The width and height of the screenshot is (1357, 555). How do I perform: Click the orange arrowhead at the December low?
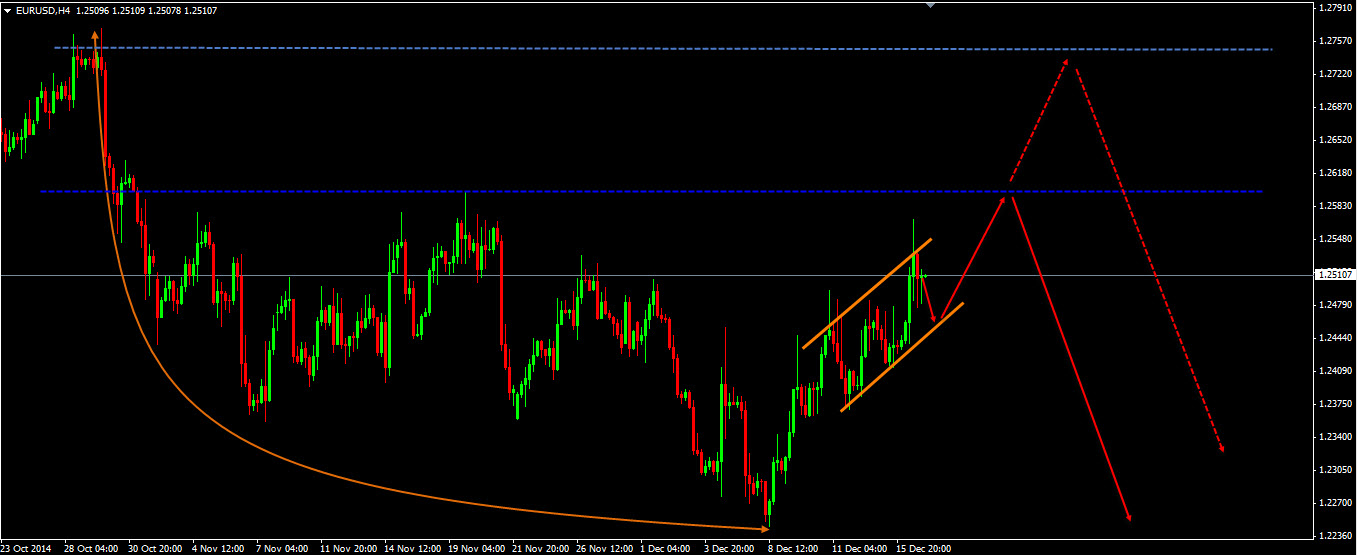pos(765,528)
